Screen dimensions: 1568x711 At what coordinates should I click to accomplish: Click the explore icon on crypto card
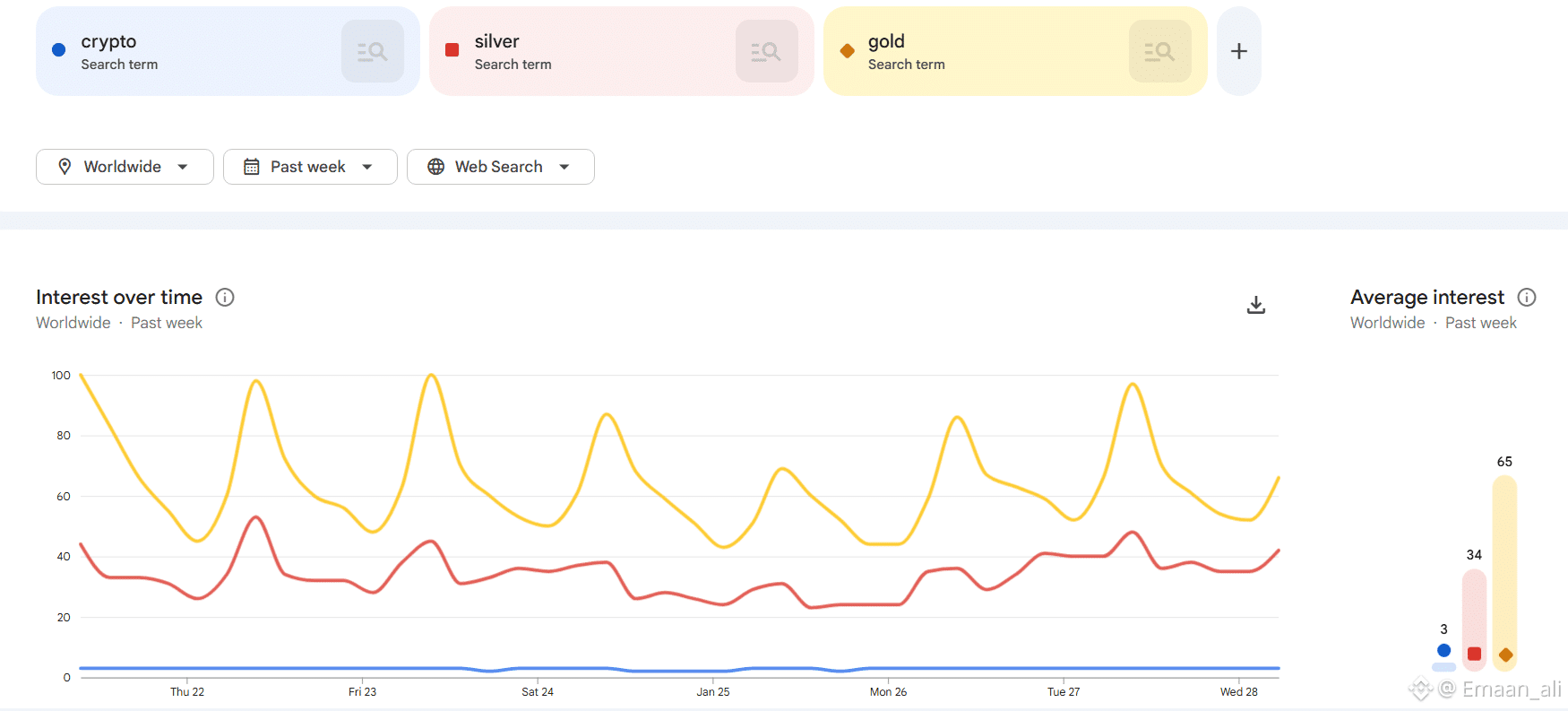point(372,51)
